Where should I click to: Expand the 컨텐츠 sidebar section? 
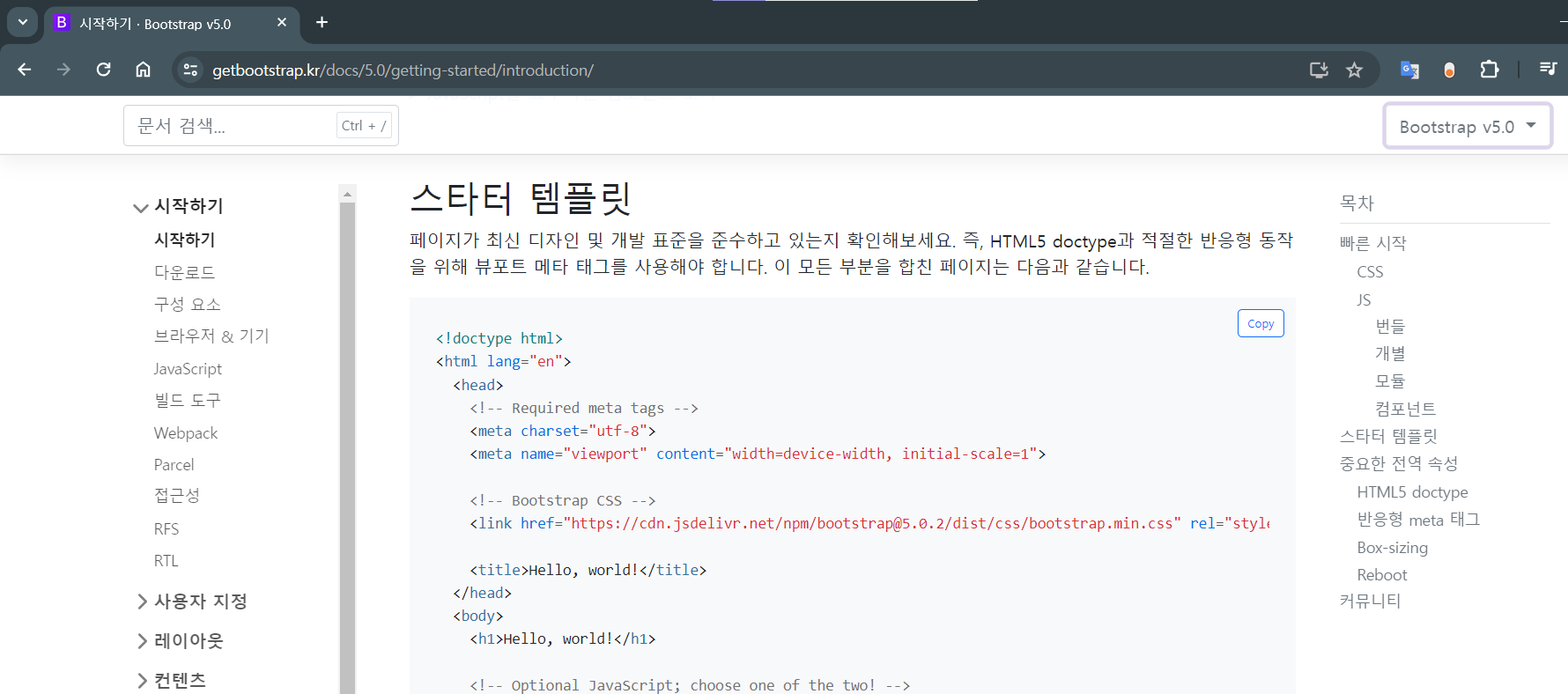tap(171, 680)
